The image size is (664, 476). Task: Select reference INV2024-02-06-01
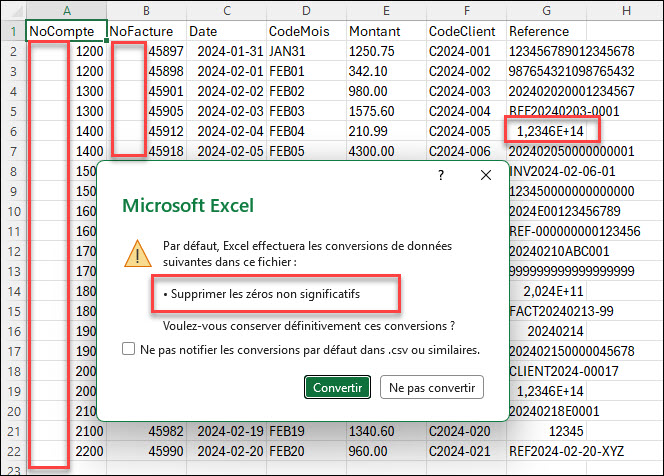[x=562, y=172]
